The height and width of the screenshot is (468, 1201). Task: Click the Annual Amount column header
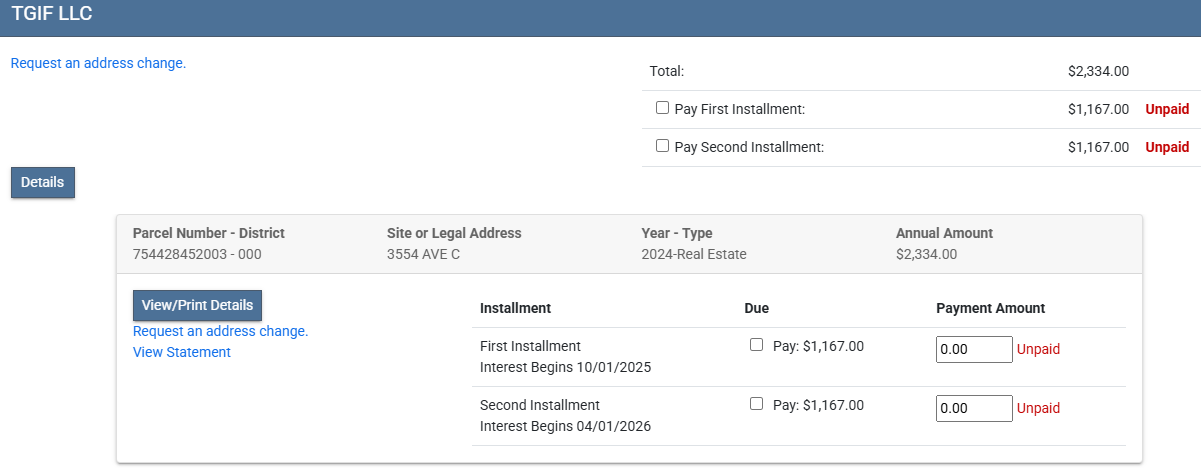pyautogui.click(x=944, y=233)
